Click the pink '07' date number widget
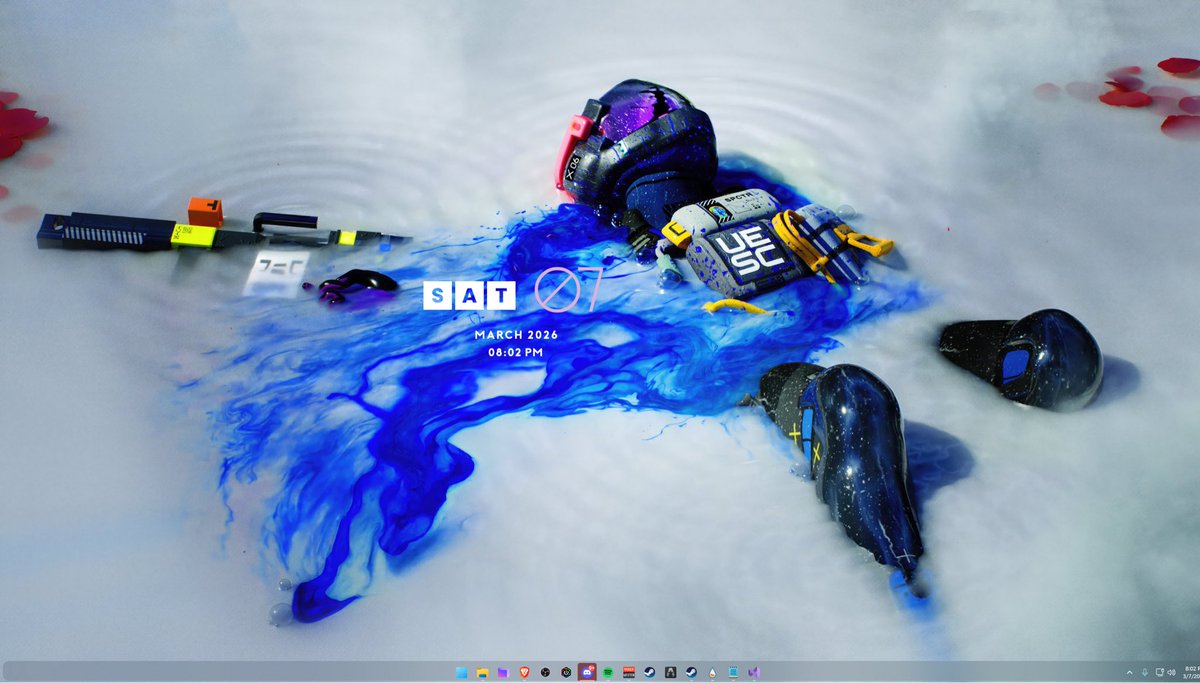The image size is (1200, 683). pyautogui.click(x=568, y=291)
